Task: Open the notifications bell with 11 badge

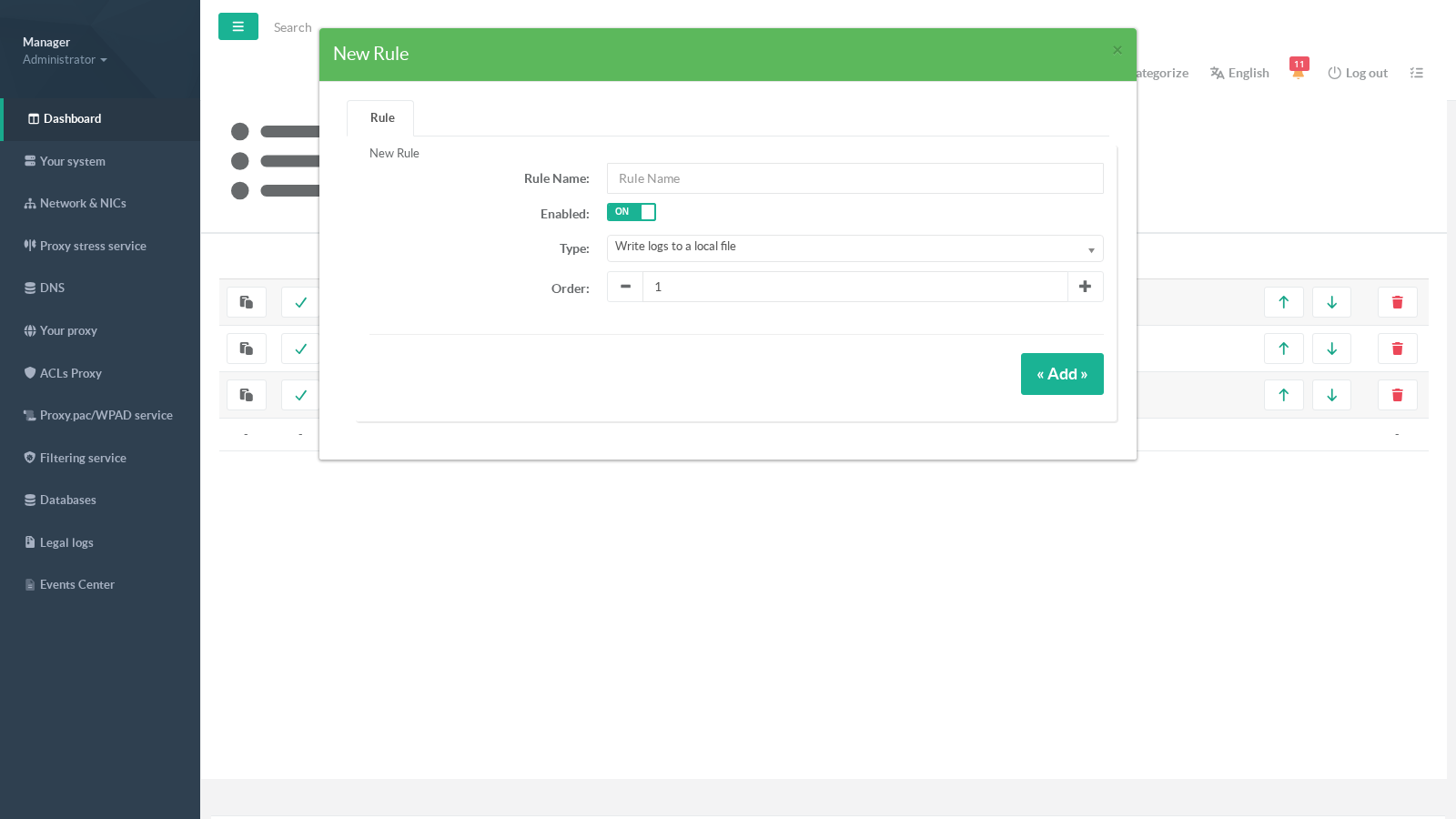Action: 1299,69
